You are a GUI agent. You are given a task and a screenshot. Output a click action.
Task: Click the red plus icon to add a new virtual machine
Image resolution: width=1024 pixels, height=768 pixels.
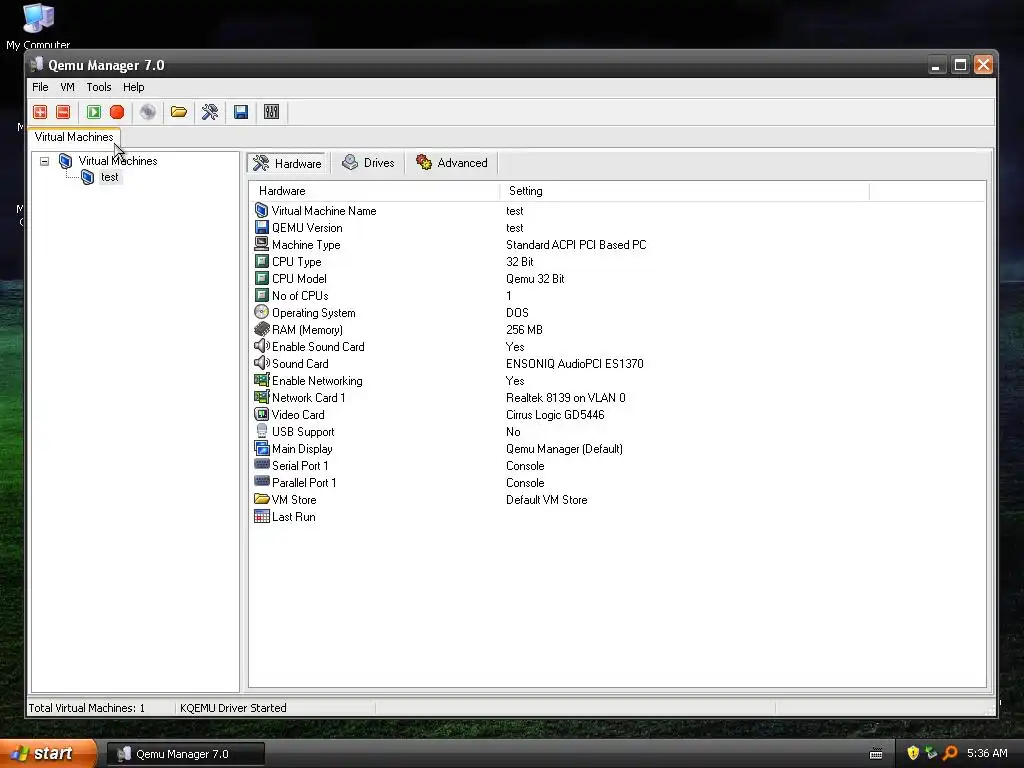point(40,112)
